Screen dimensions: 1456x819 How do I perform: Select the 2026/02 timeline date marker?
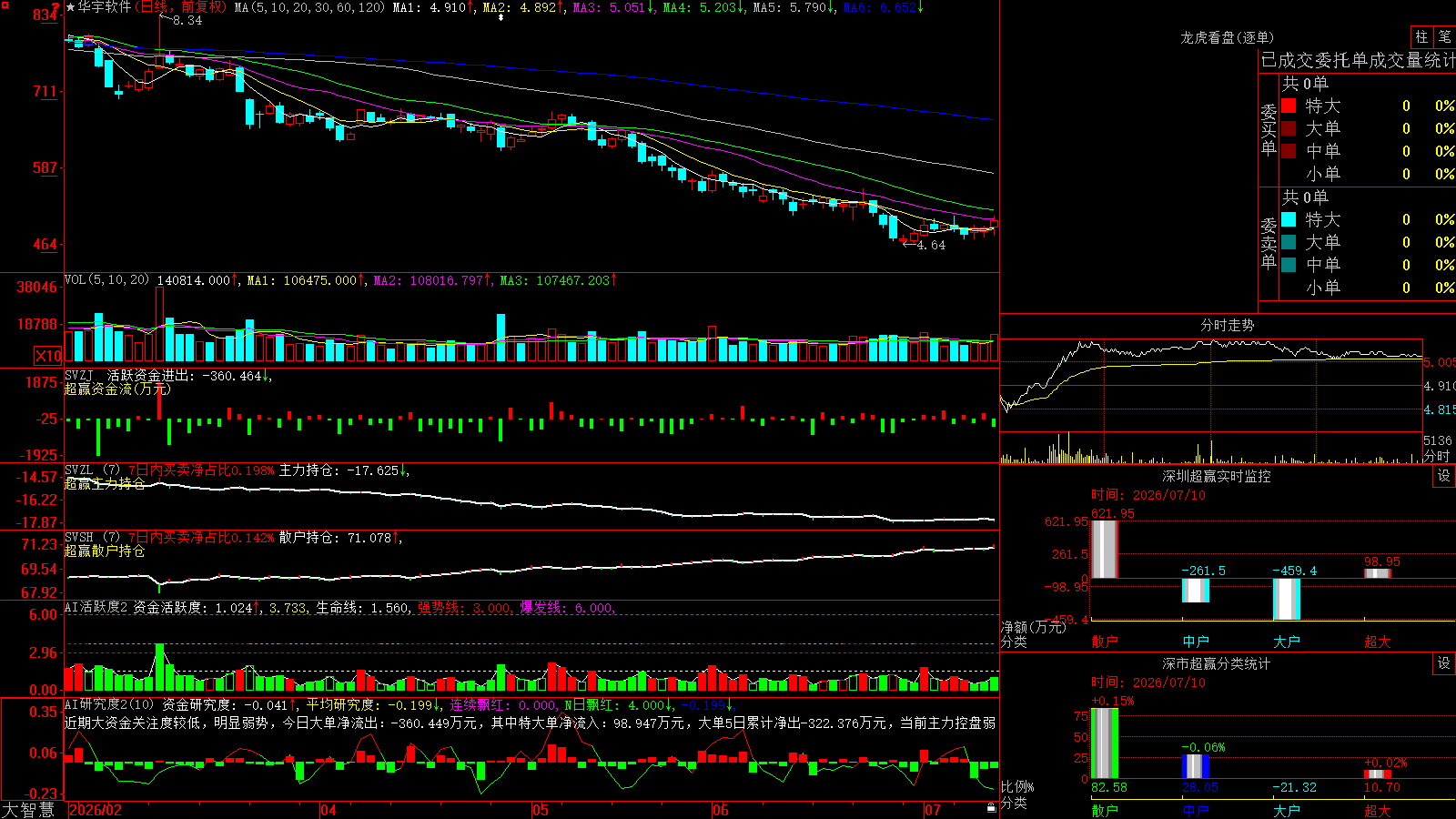(x=96, y=810)
